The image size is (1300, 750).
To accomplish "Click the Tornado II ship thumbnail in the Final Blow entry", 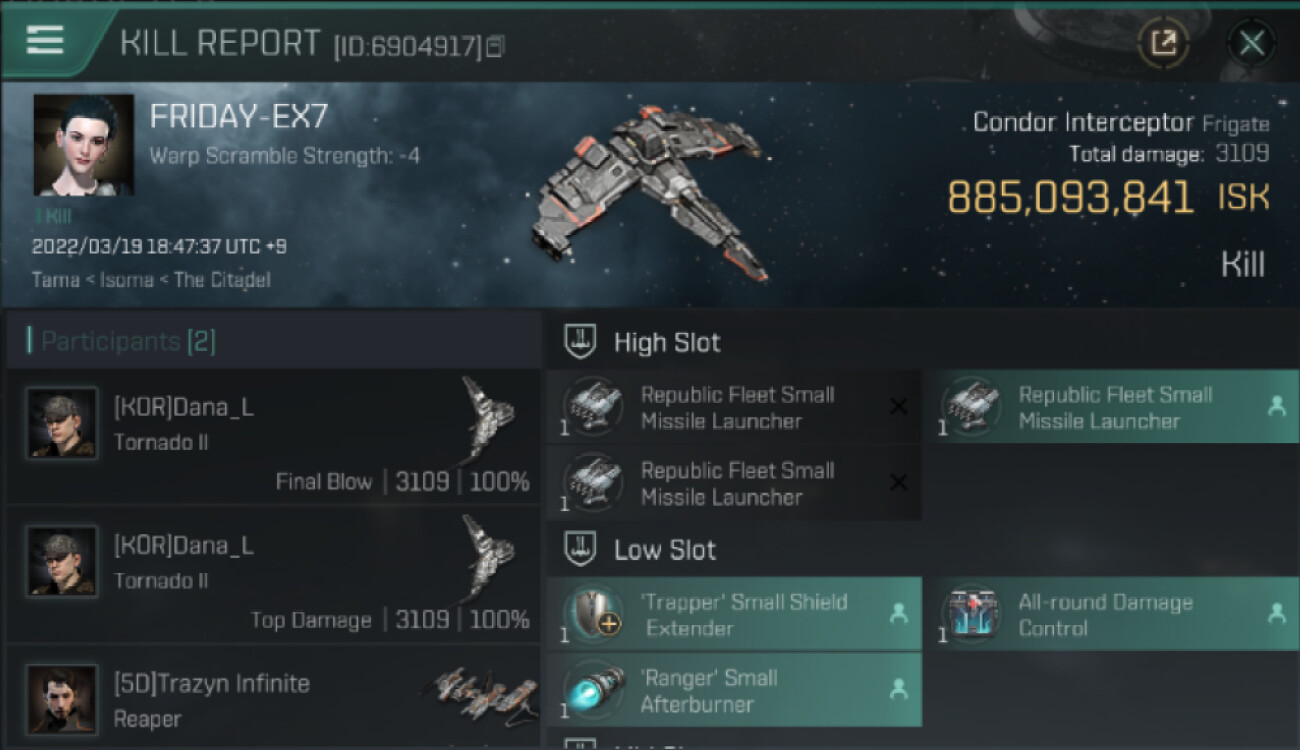I will 489,420.
